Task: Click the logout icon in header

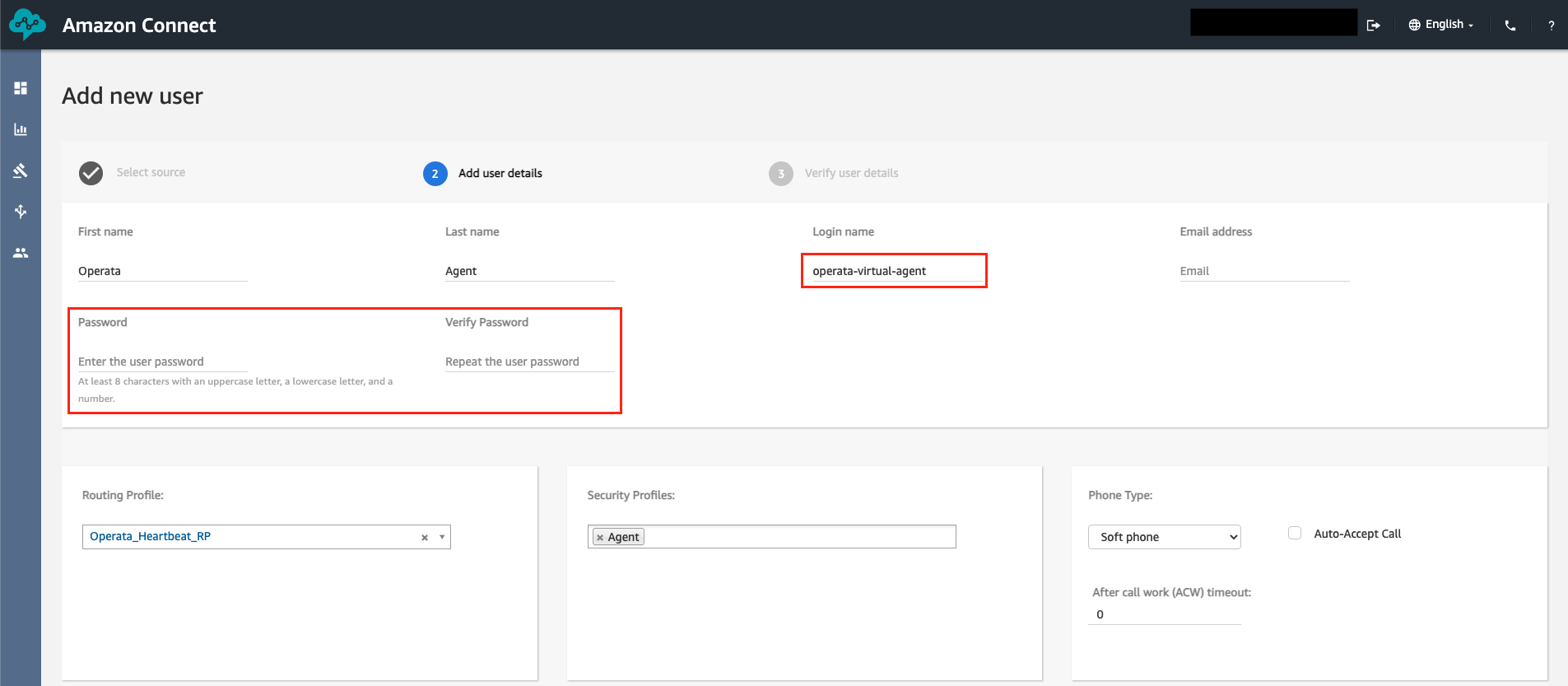Action: pyautogui.click(x=1373, y=25)
